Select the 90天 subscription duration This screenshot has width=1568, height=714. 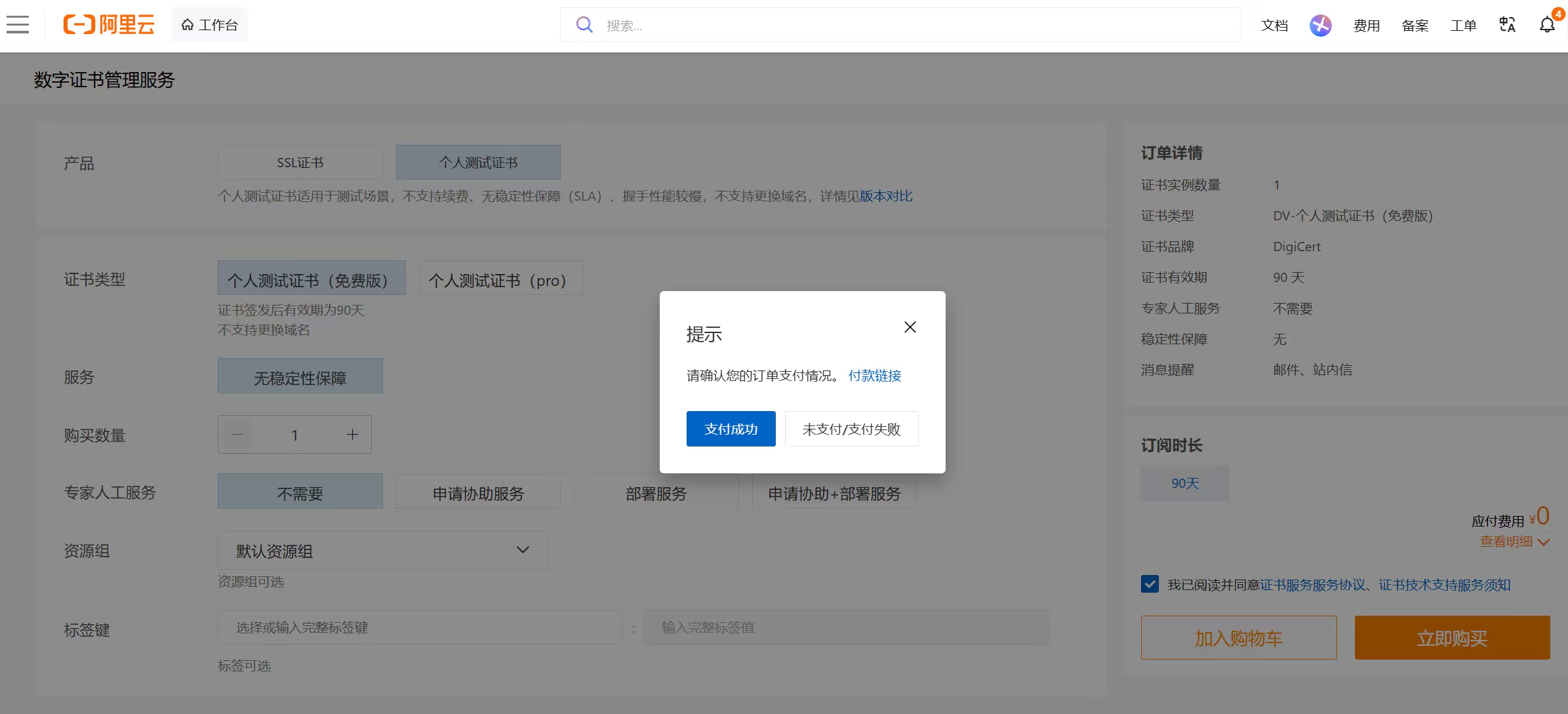pyautogui.click(x=1185, y=483)
